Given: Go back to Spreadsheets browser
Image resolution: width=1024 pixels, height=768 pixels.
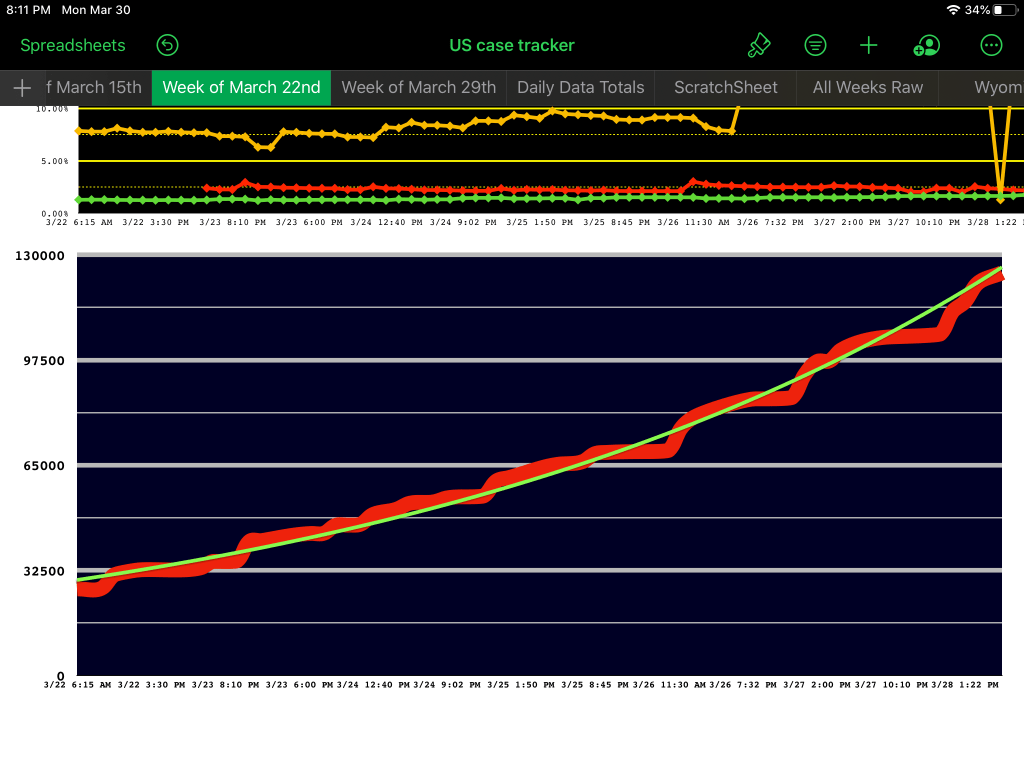Looking at the screenshot, I should [x=73, y=45].
